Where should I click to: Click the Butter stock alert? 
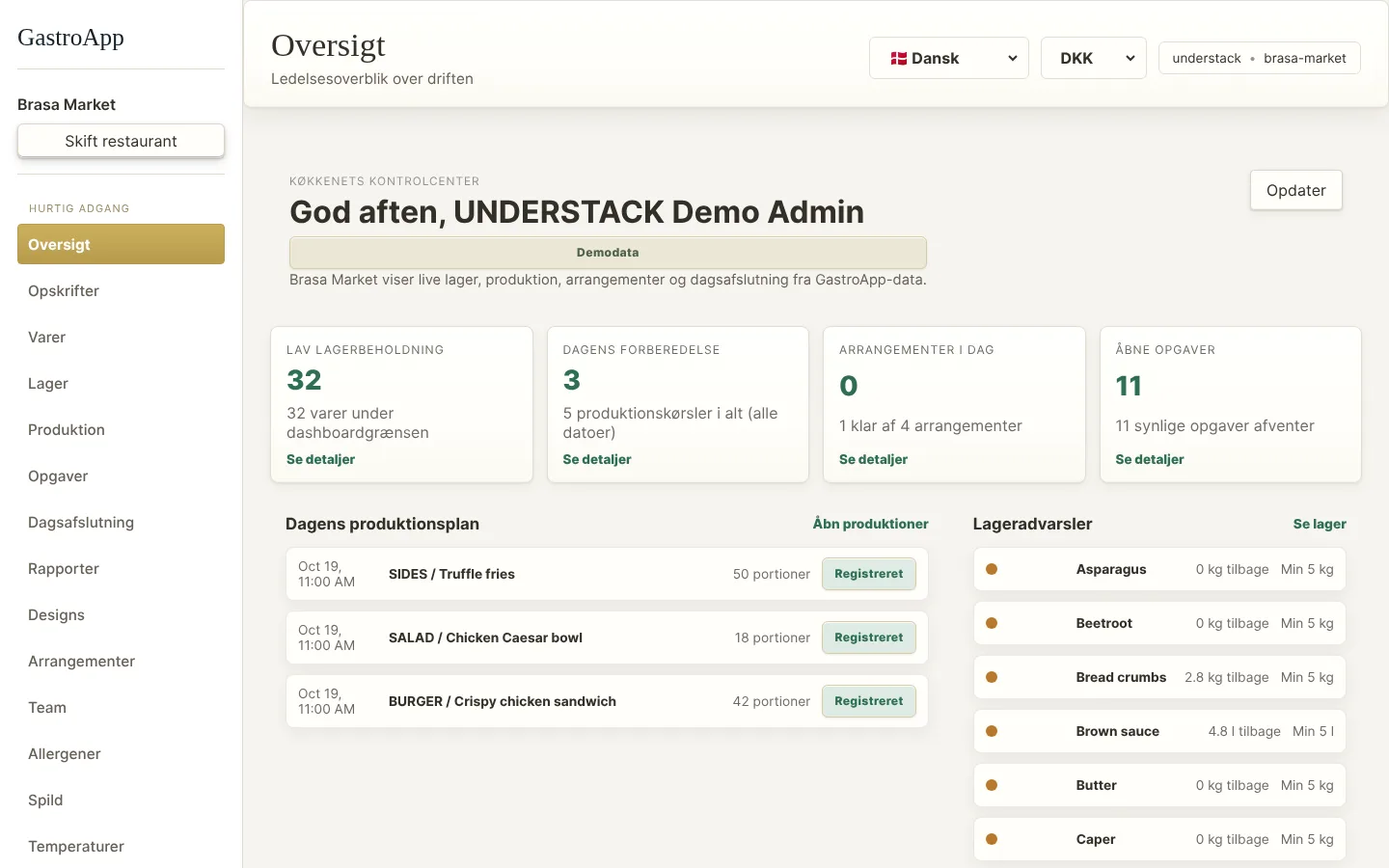tap(1159, 785)
